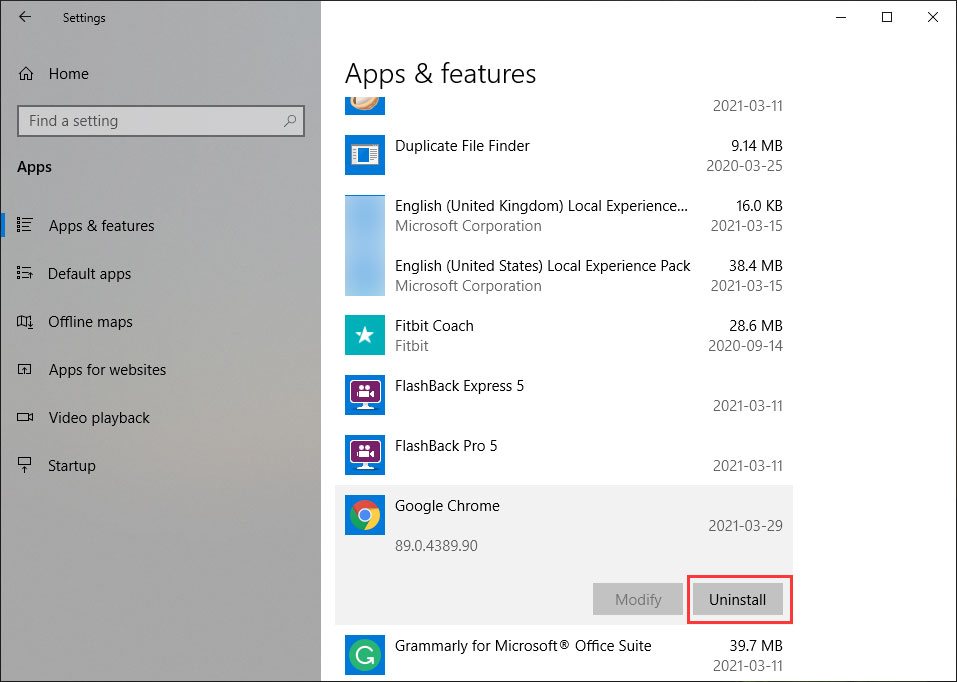
Task: Click the Settings window title
Action: [84, 18]
